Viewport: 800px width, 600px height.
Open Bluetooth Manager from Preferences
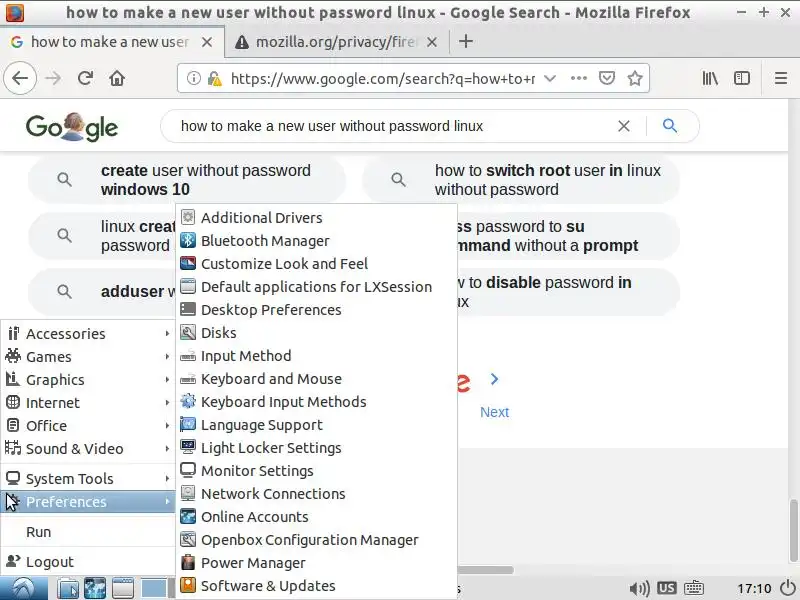click(265, 241)
